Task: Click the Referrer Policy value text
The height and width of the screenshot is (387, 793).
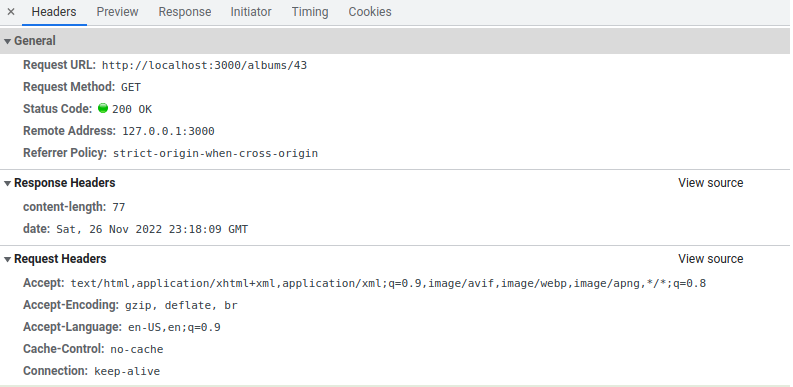Action: tap(215, 153)
